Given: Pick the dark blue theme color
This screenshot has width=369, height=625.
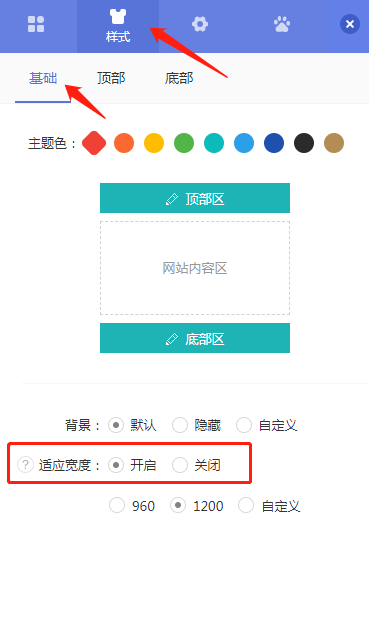Looking at the screenshot, I should [x=274, y=143].
